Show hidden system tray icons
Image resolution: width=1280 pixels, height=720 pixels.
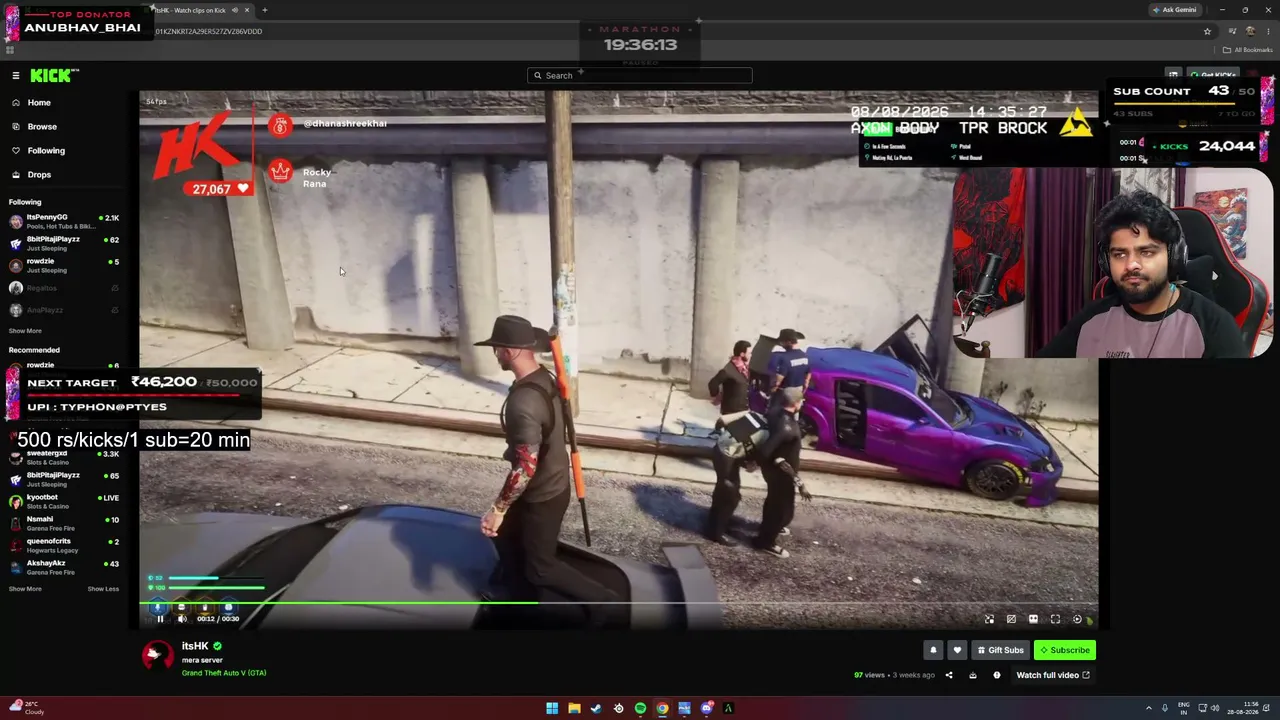(x=1149, y=709)
